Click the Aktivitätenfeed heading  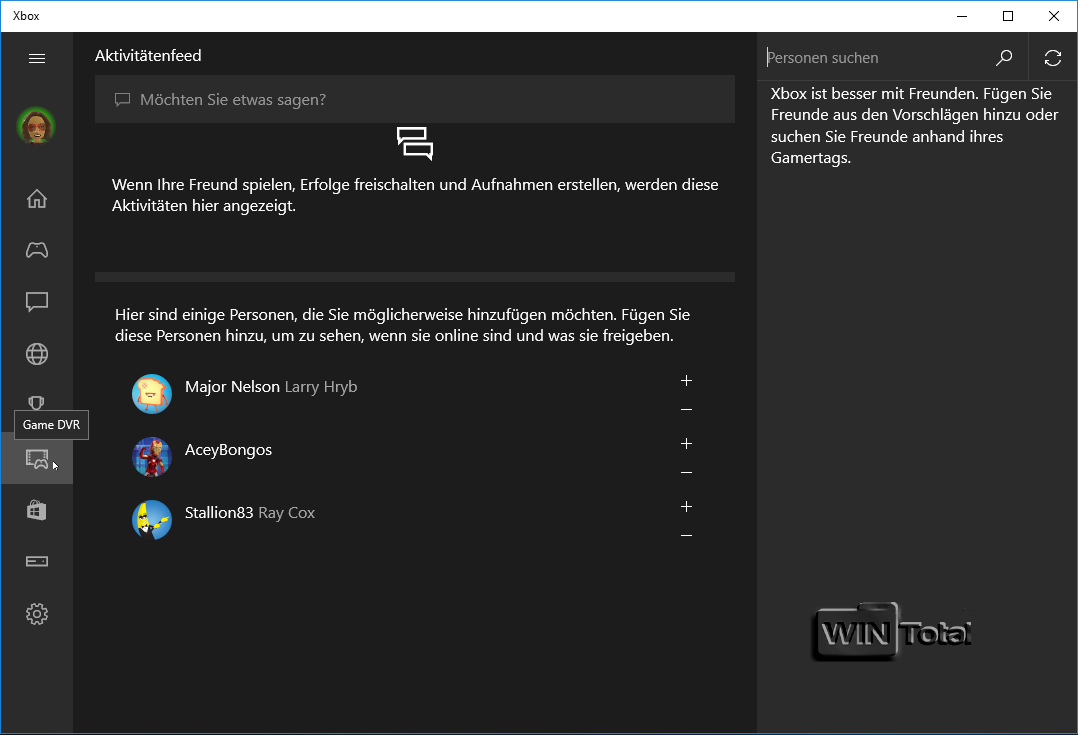pos(148,56)
